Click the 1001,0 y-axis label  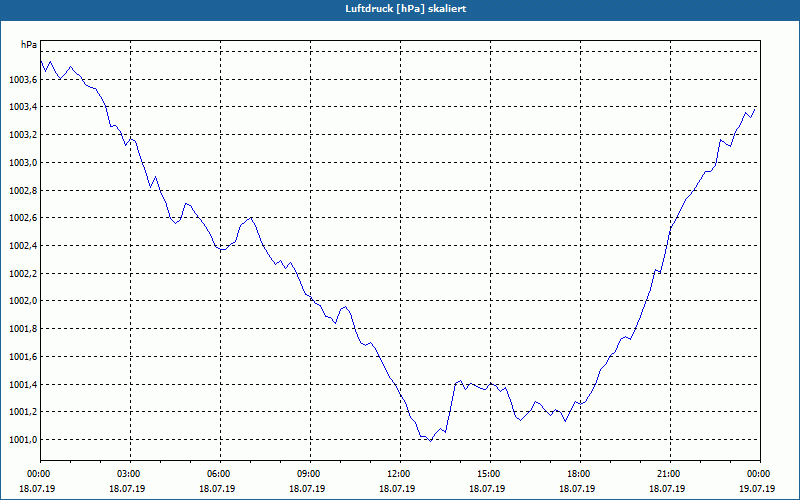click(23, 439)
